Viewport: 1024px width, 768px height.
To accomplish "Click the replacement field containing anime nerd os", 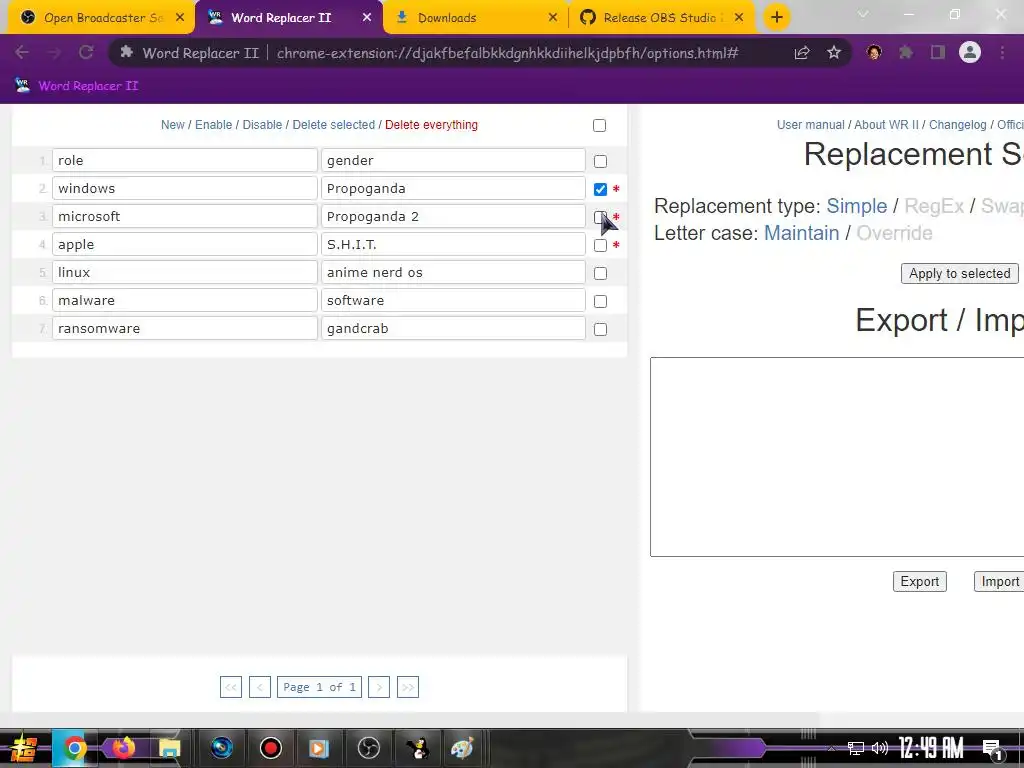I will 453,272.
